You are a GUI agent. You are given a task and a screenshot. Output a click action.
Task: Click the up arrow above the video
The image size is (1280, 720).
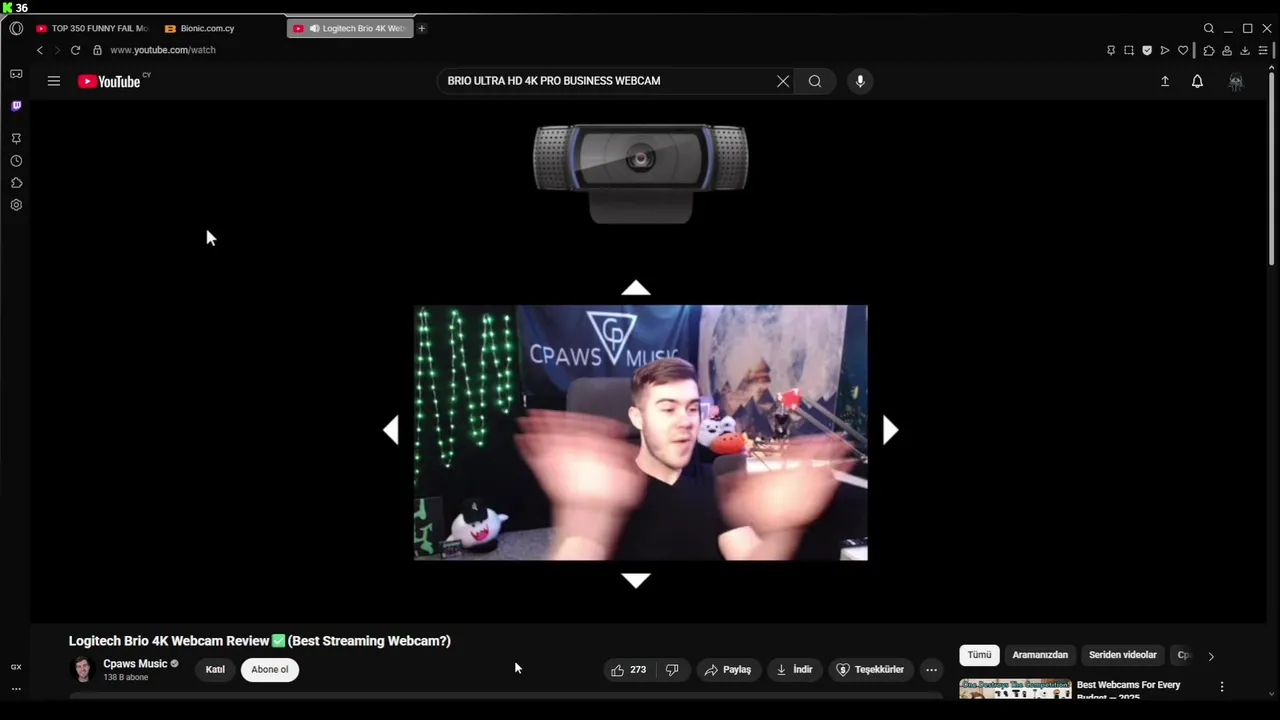pos(636,288)
